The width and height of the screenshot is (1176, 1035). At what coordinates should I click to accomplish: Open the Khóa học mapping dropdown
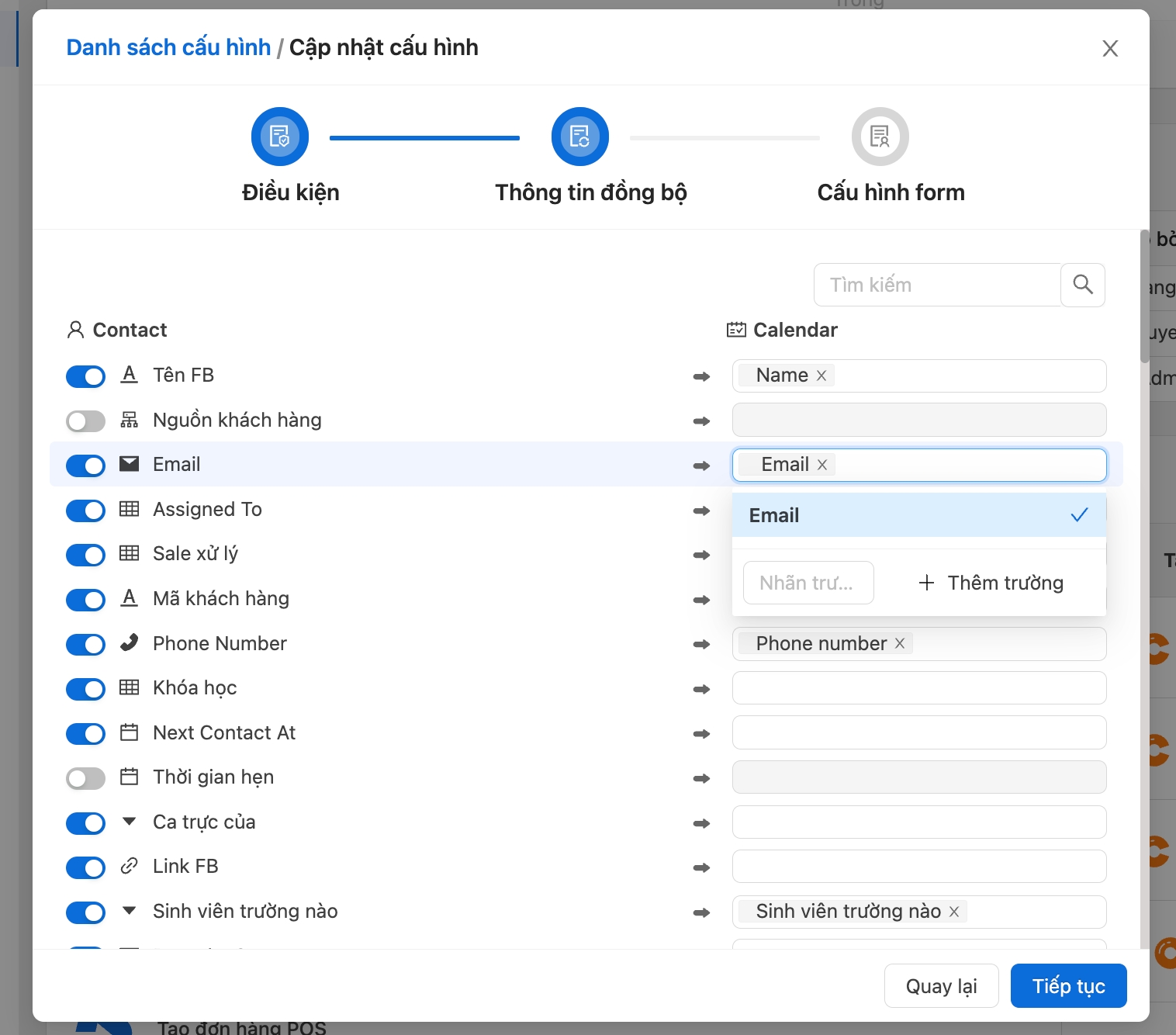pos(918,688)
